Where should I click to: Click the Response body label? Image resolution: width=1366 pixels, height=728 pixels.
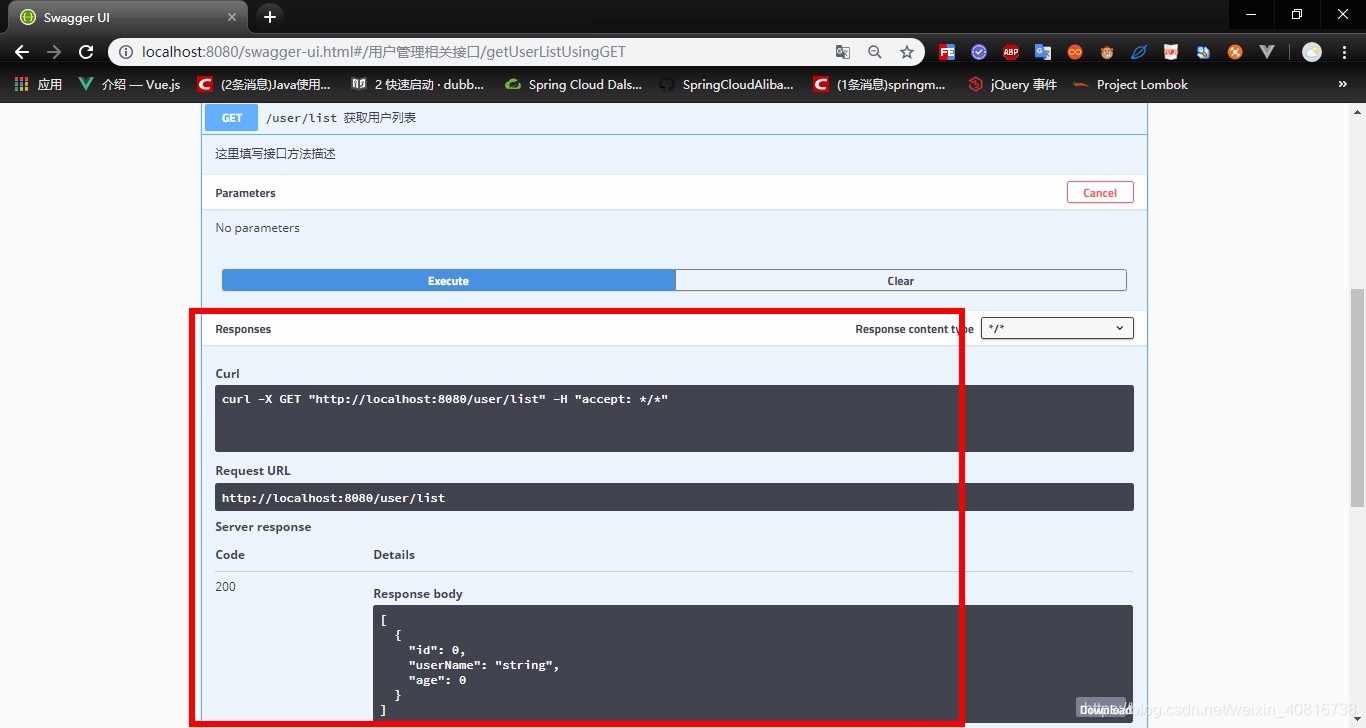418,594
